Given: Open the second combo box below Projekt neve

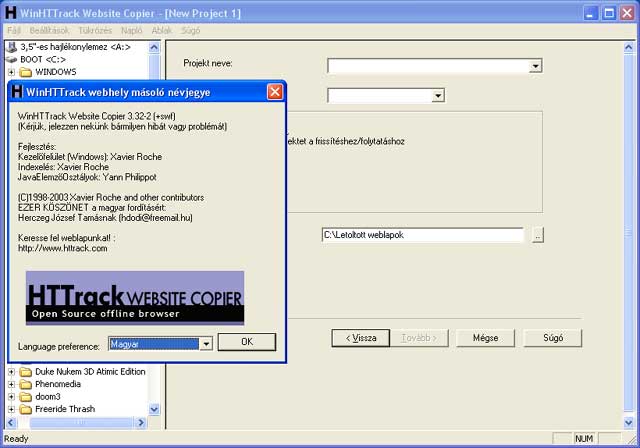Looking at the screenshot, I should [x=438, y=95].
